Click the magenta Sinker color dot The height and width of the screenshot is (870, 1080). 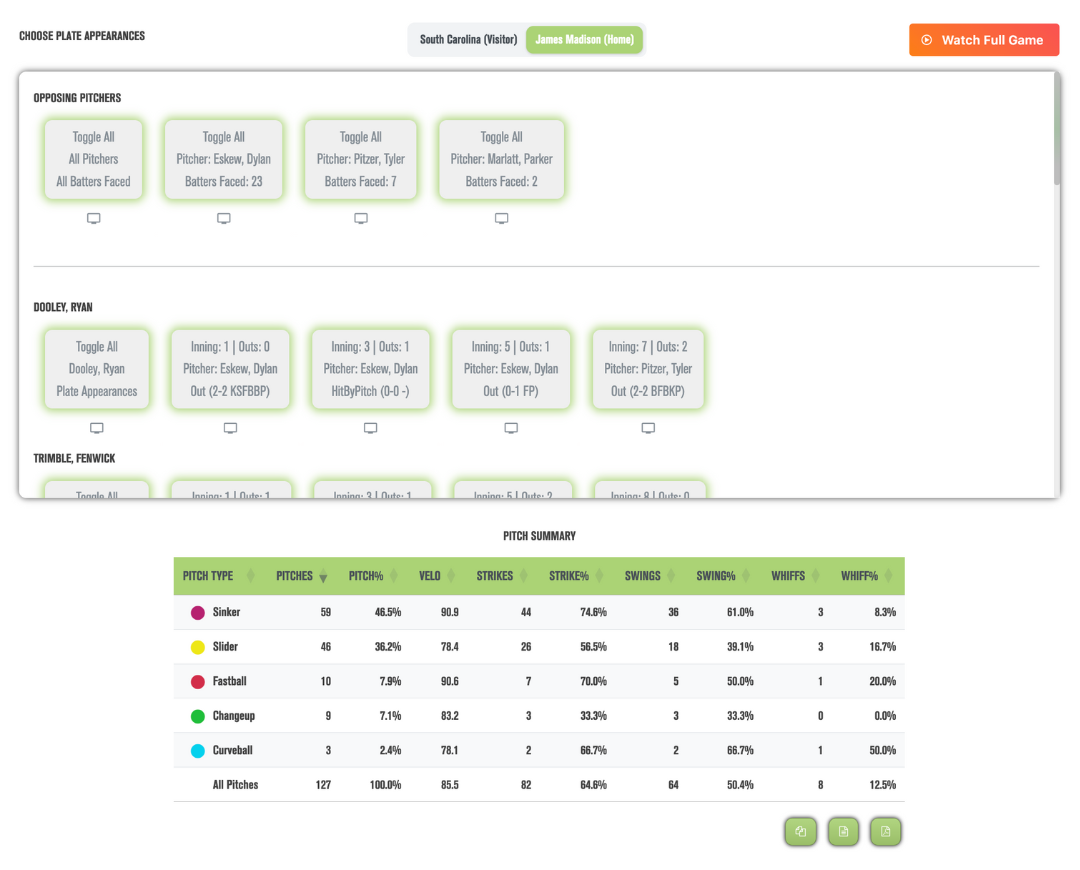pyautogui.click(x=198, y=612)
